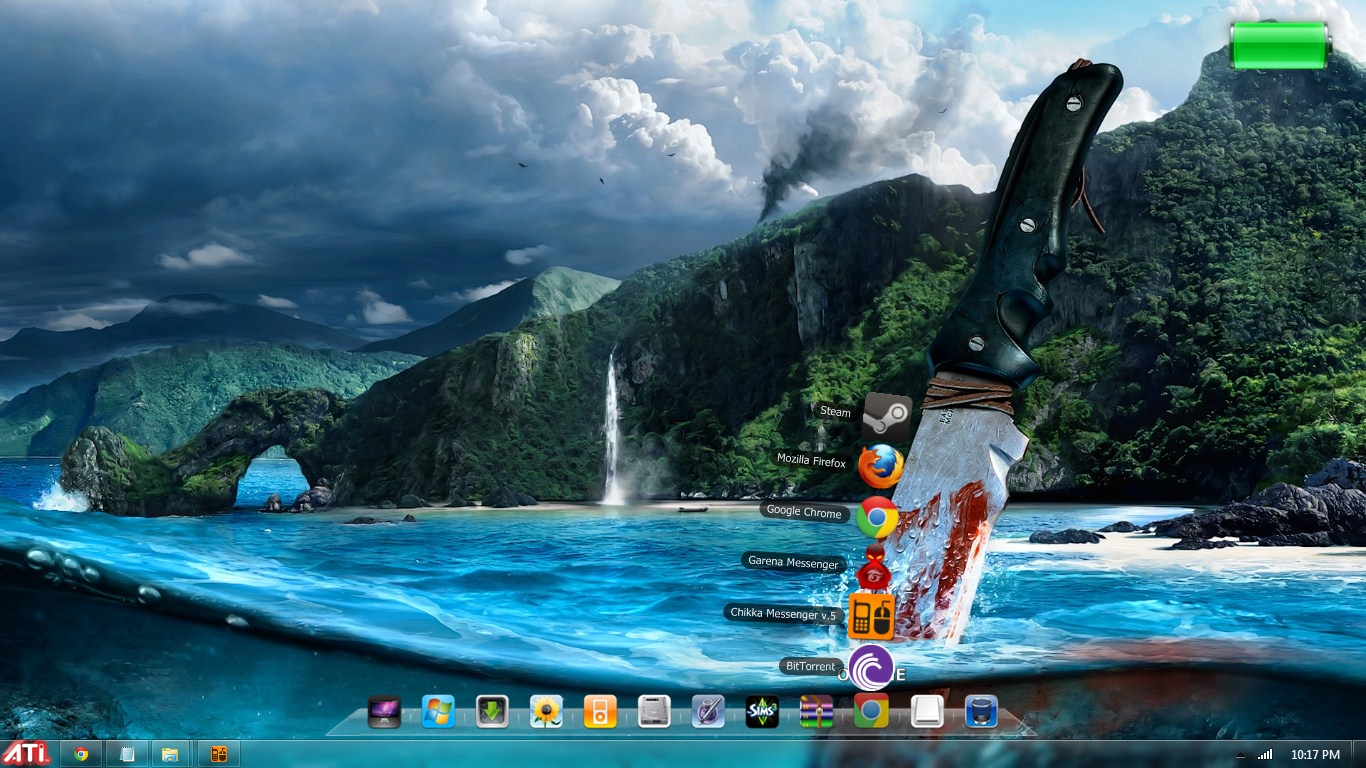Click the 10:17 PM clock
Image resolution: width=1366 pixels, height=768 pixels.
click(x=1315, y=754)
